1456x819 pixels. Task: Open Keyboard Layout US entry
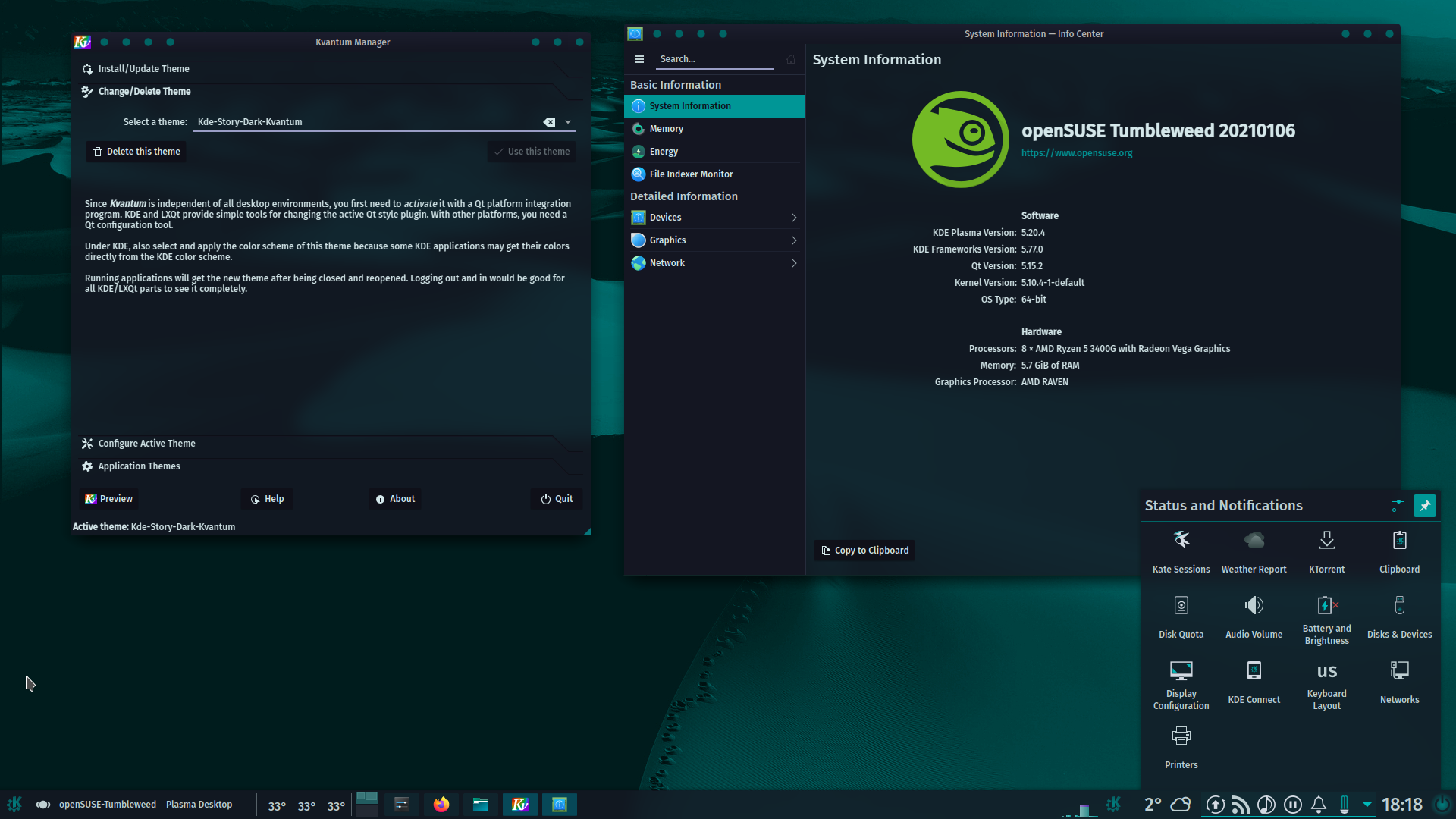point(1326,686)
